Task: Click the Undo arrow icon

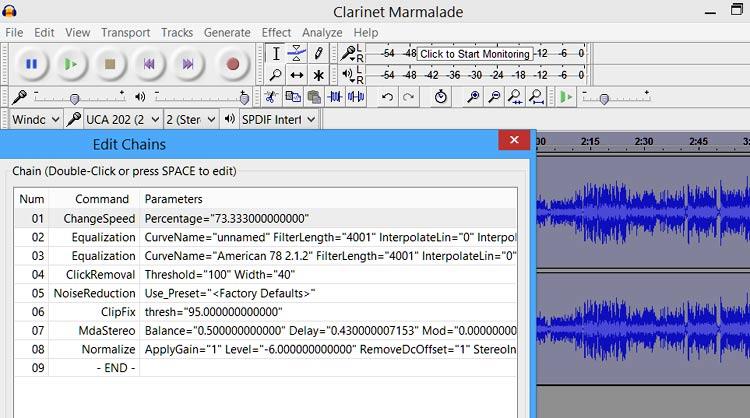Action: click(387, 97)
